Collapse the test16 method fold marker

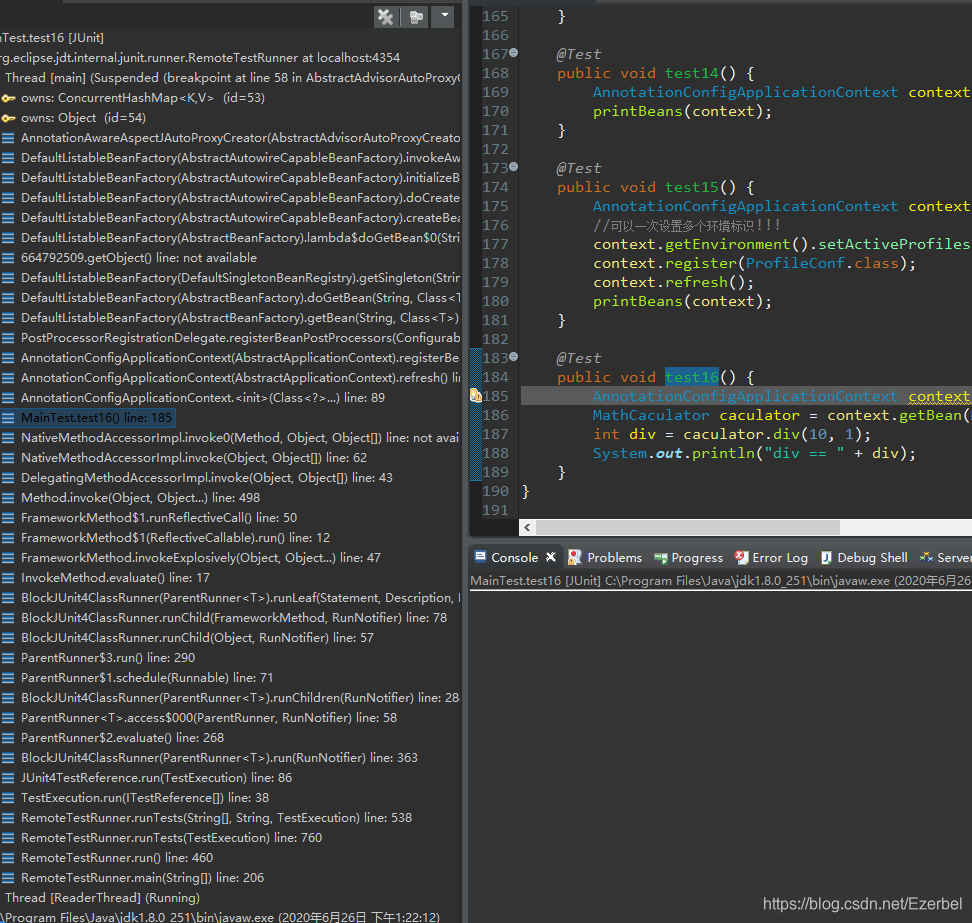[513, 357]
